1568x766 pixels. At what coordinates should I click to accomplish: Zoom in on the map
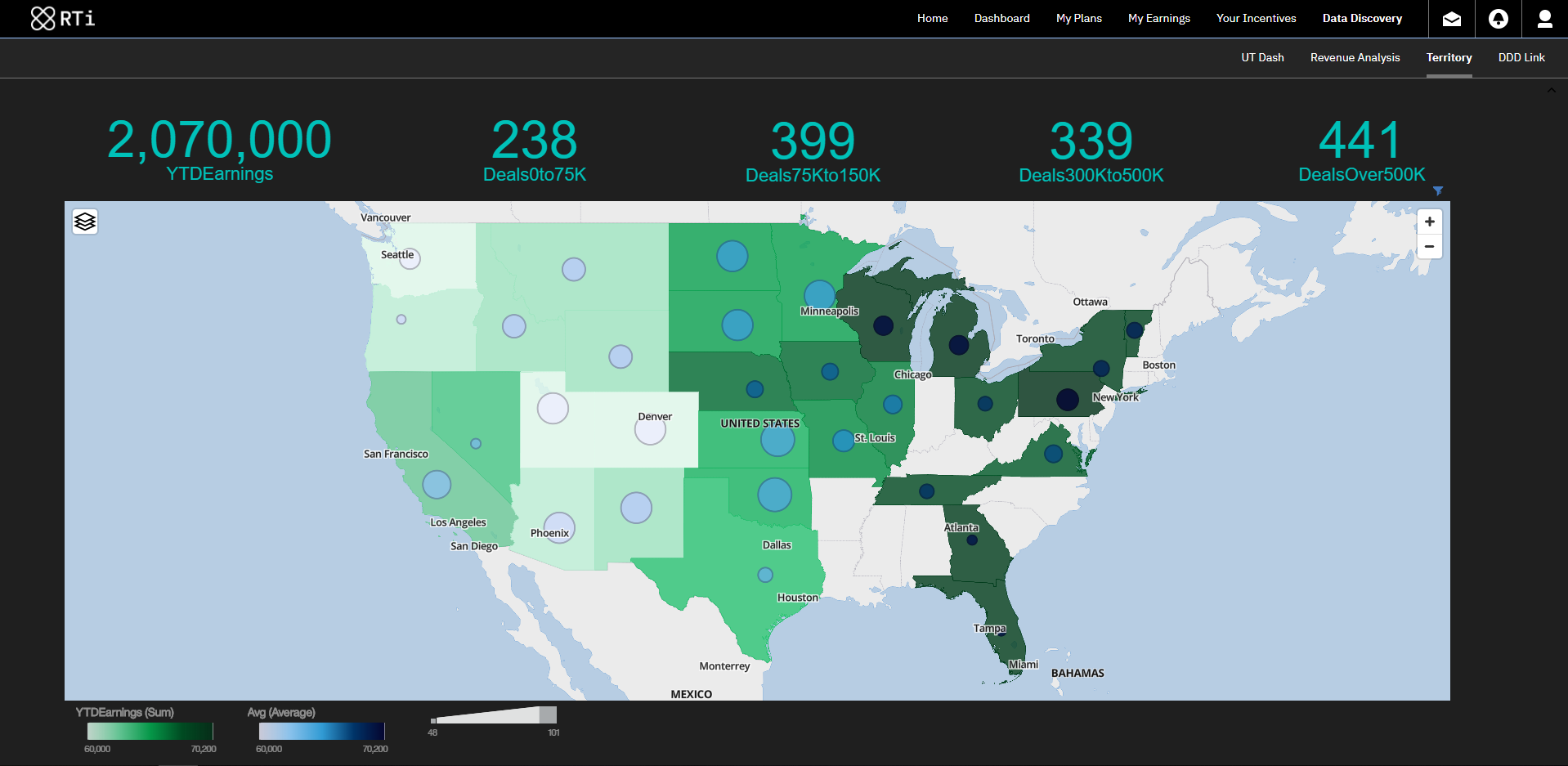[1429, 221]
